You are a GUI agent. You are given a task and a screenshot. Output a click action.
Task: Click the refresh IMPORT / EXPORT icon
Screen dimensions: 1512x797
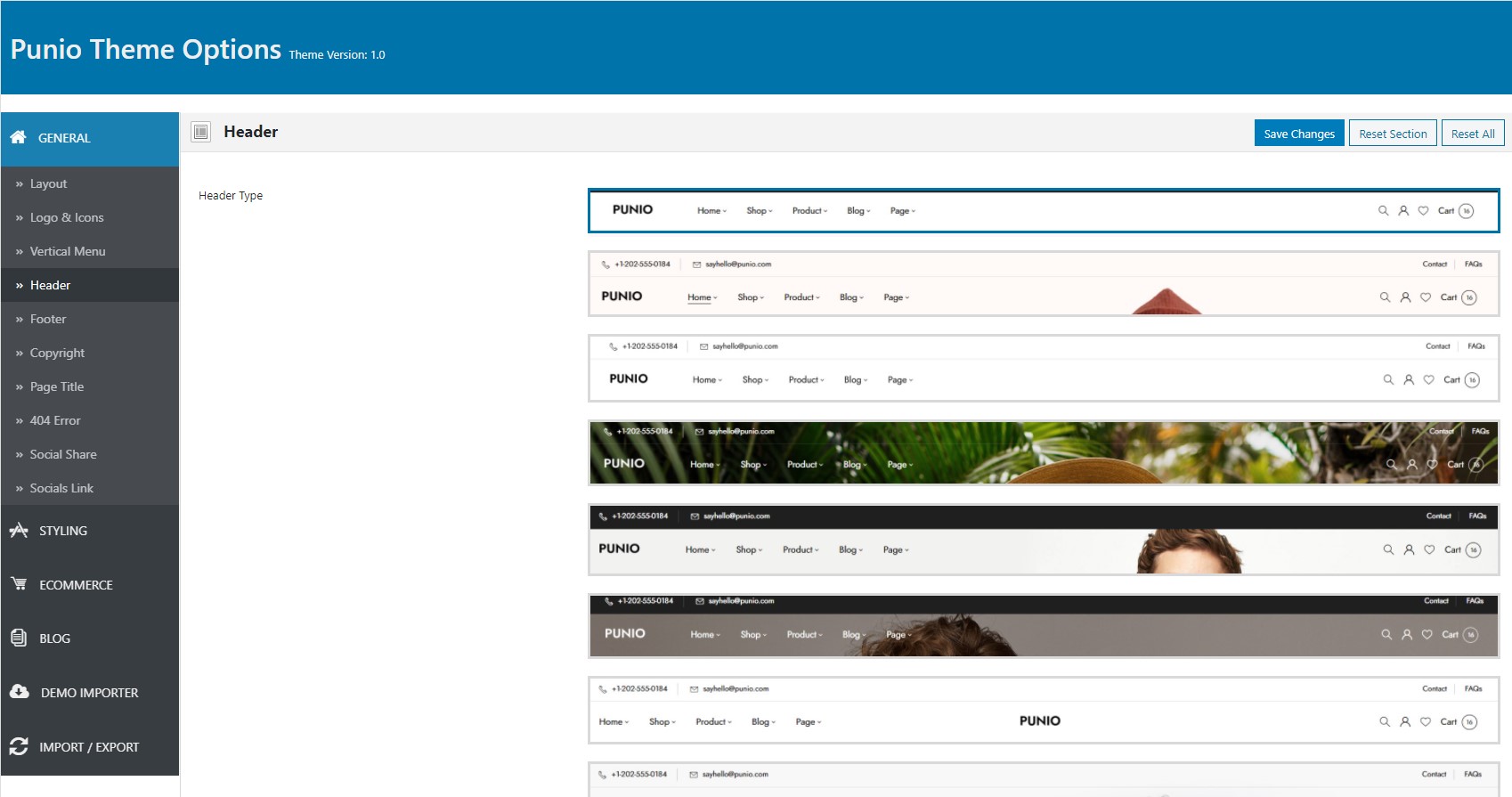[x=19, y=746]
